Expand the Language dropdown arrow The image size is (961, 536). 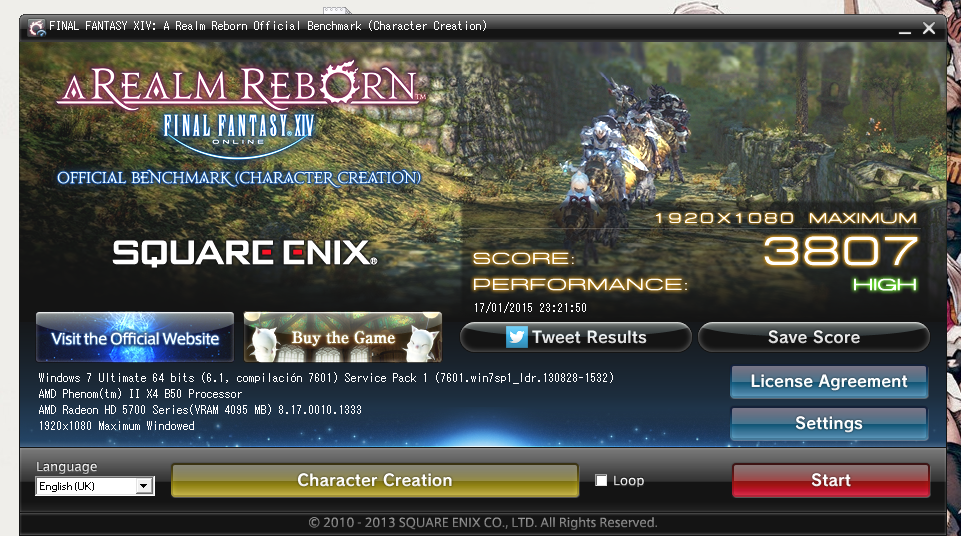pyautogui.click(x=143, y=486)
